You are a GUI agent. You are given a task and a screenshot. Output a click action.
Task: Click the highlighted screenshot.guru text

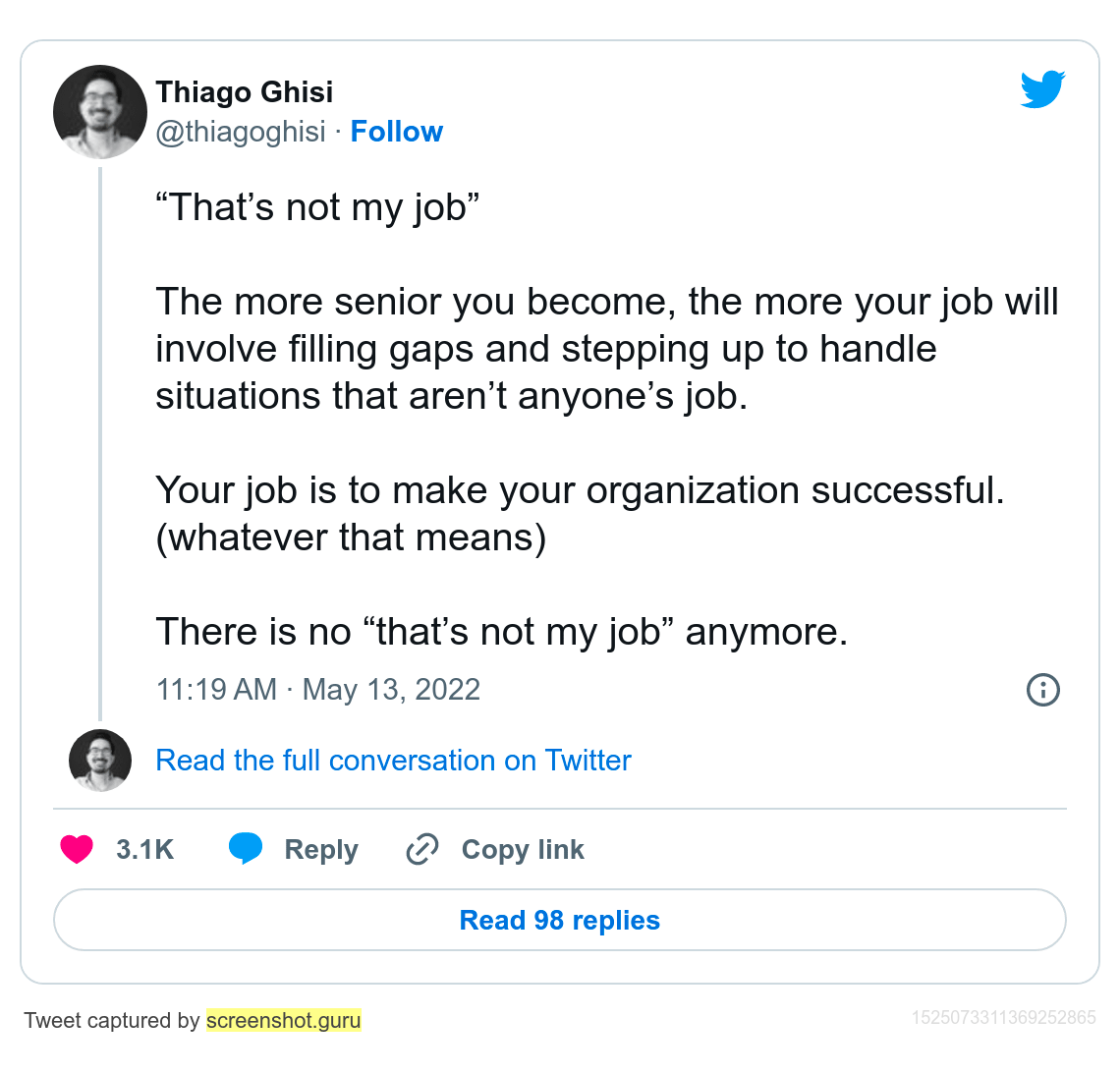coord(284,1021)
